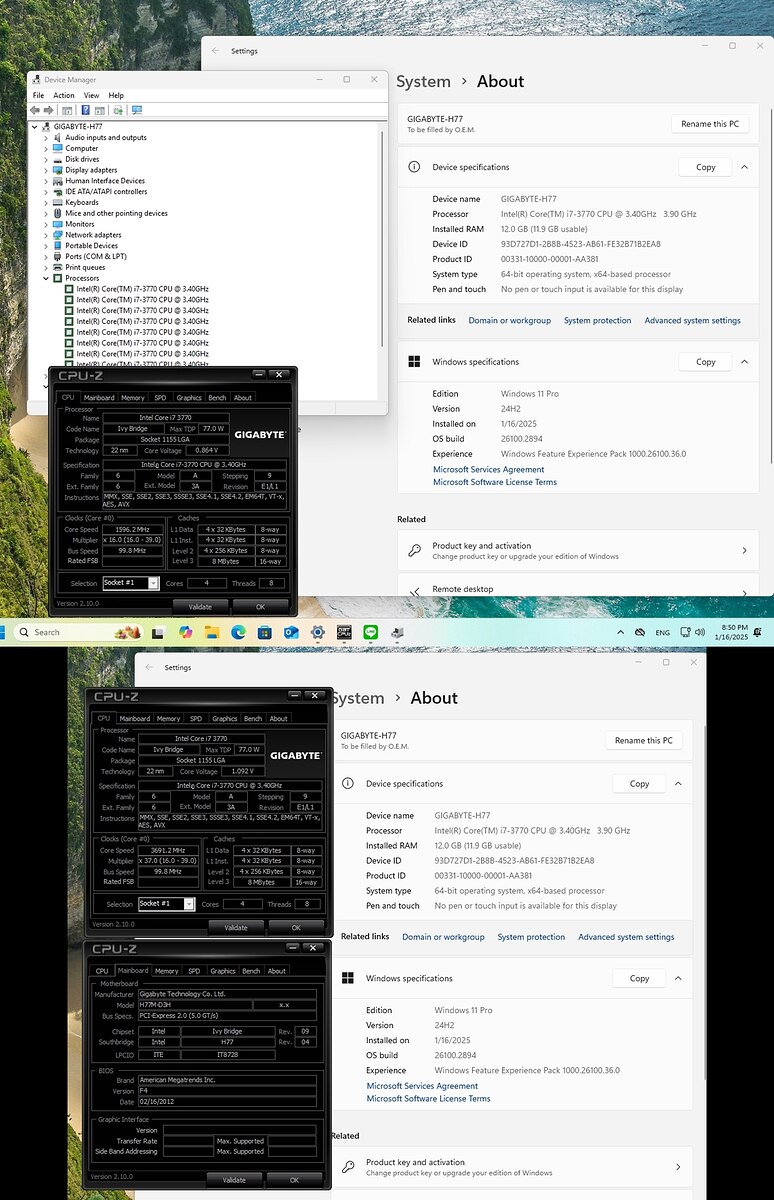Open the green LINE app on taskbar
The width and height of the screenshot is (774, 1200).
point(370,632)
